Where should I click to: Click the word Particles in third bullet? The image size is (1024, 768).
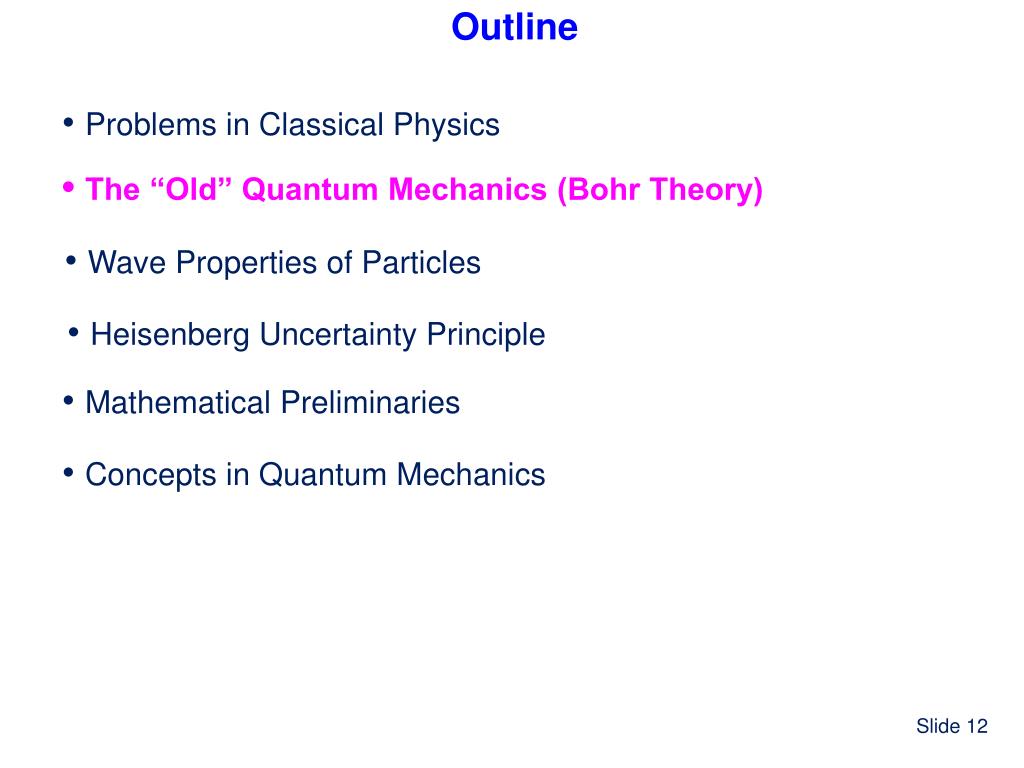(x=421, y=263)
